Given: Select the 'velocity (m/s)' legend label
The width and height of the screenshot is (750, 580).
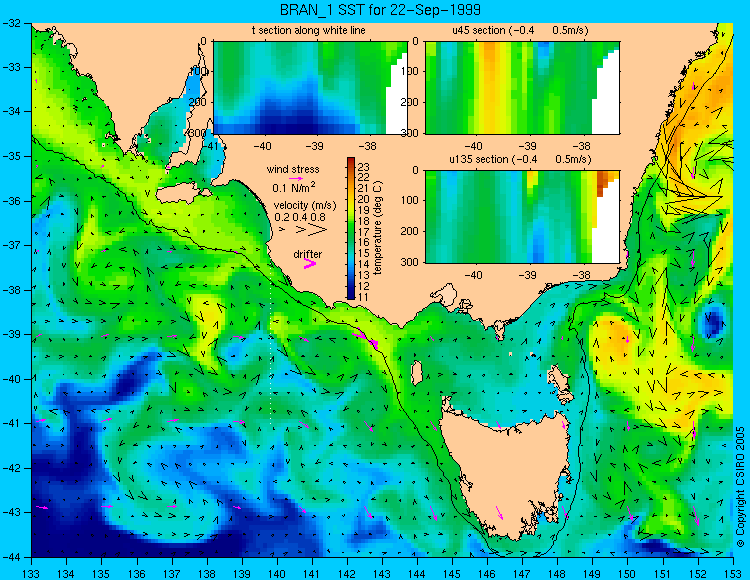Looking at the screenshot, I should click(305, 205).
